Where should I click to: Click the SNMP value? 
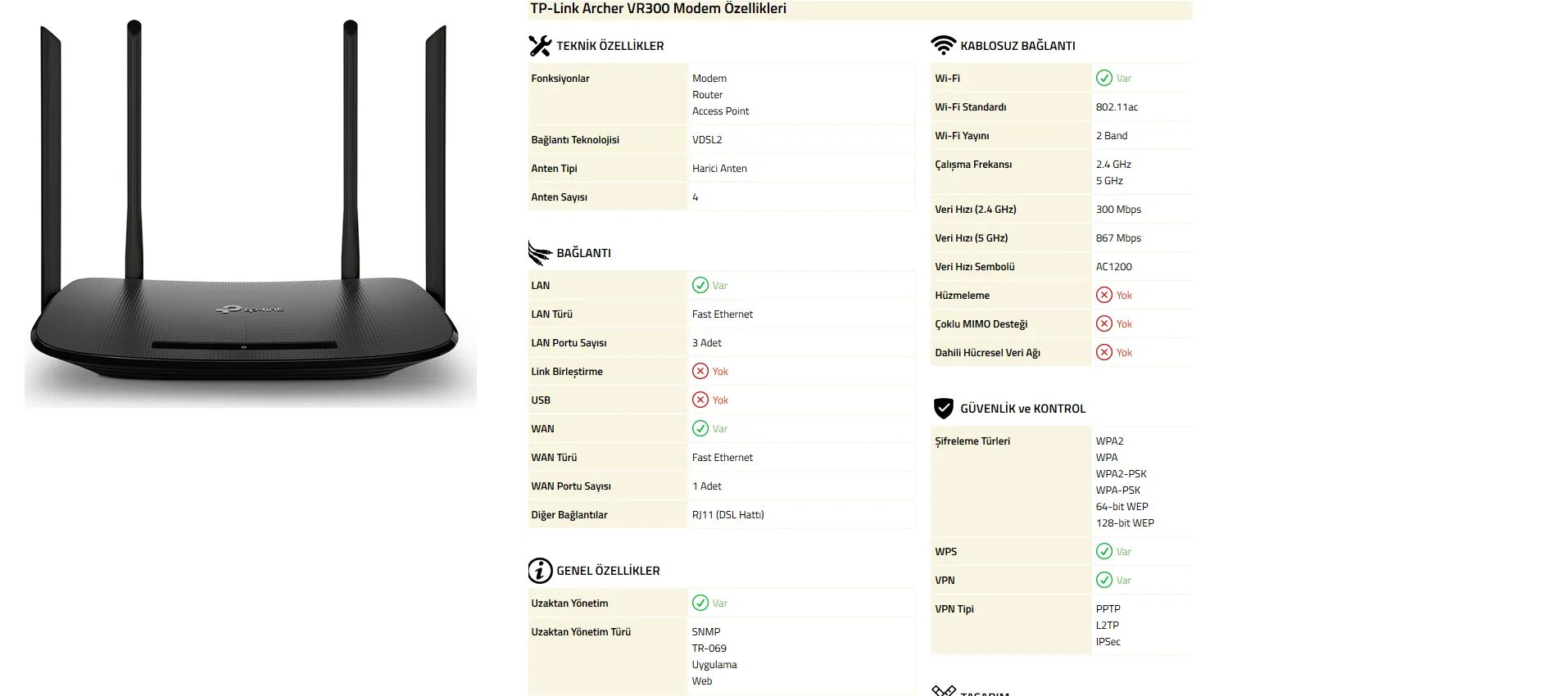click(706, 632)
